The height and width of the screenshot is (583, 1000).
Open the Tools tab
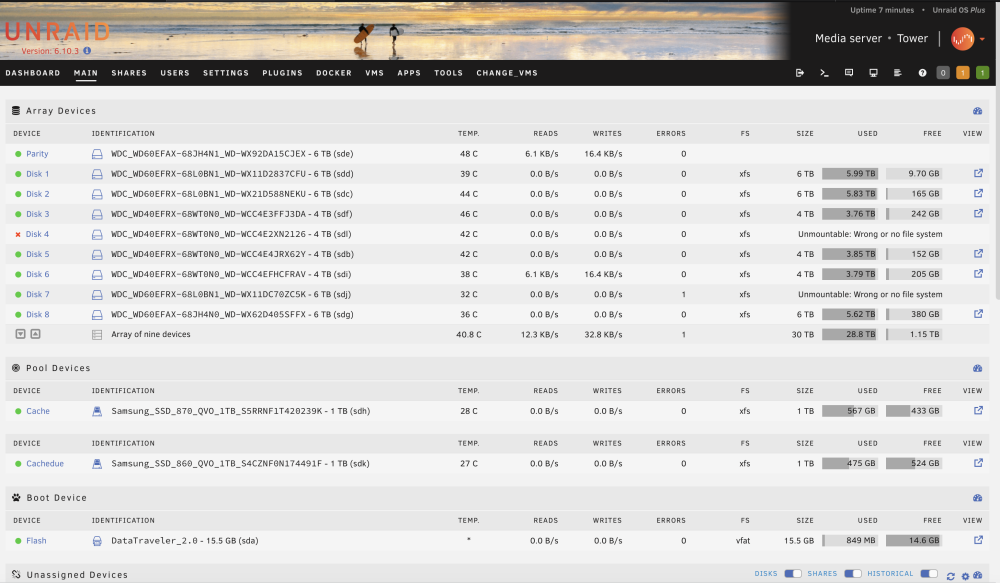[x=448, y=73]
